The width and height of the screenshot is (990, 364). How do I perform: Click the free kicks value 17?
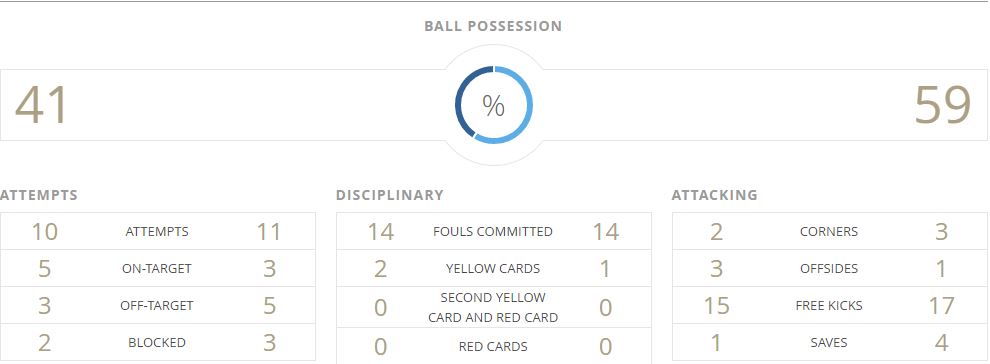941,306
